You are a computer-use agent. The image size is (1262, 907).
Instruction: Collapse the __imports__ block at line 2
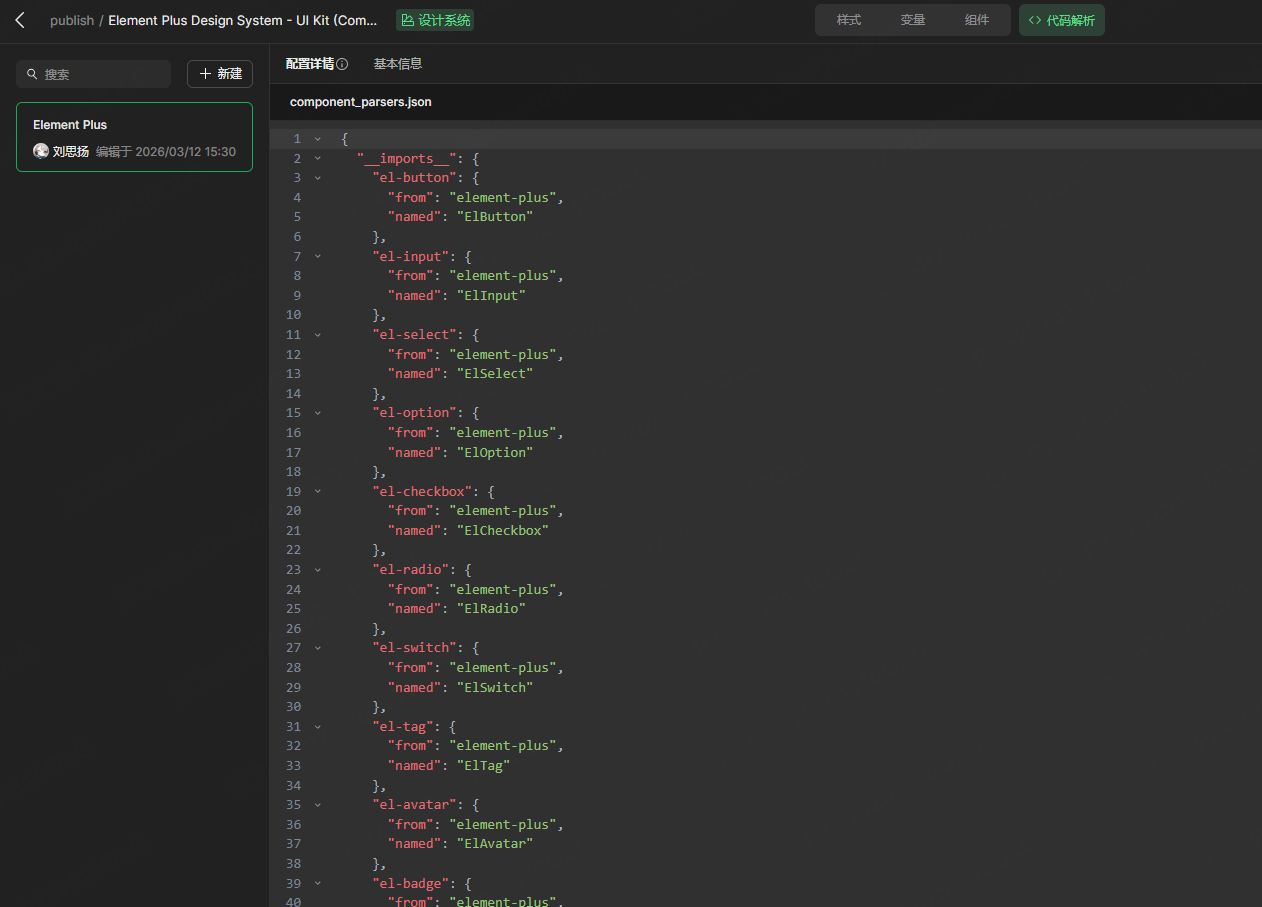click(318, 158)
